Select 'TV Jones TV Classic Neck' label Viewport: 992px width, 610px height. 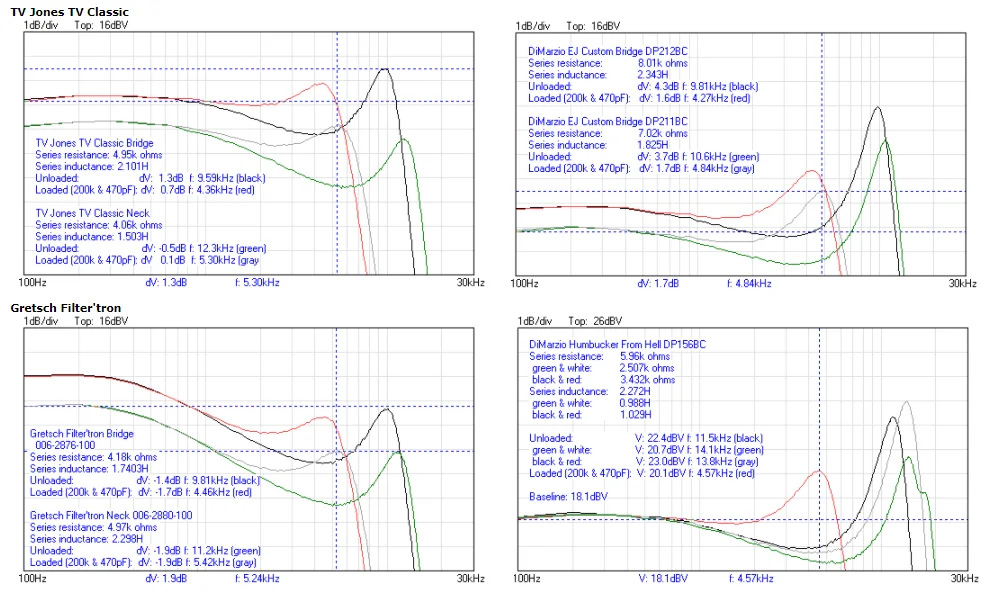pyautogui.click(x=92, y=213)
